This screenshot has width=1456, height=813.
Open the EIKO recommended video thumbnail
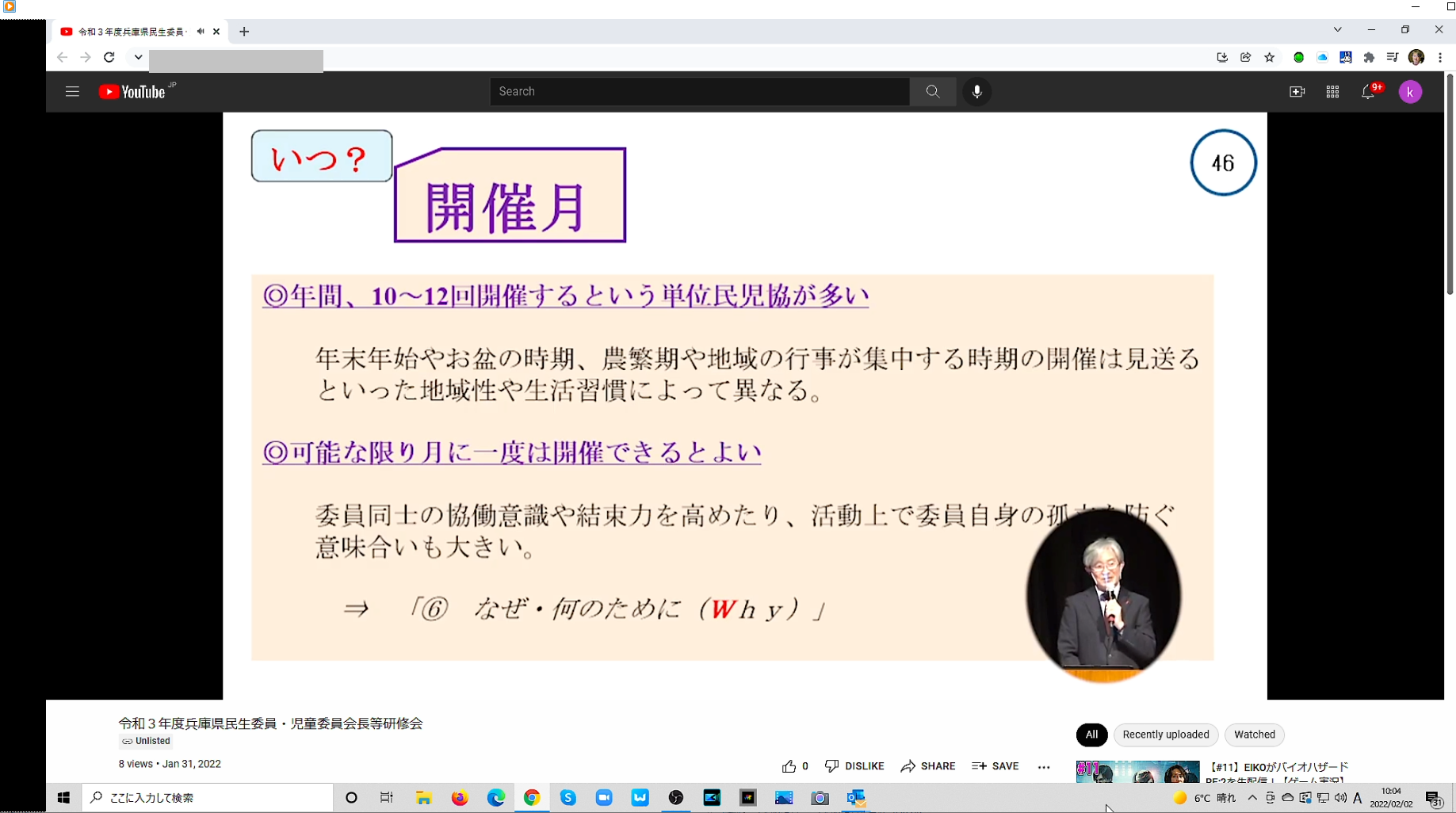1137,772
